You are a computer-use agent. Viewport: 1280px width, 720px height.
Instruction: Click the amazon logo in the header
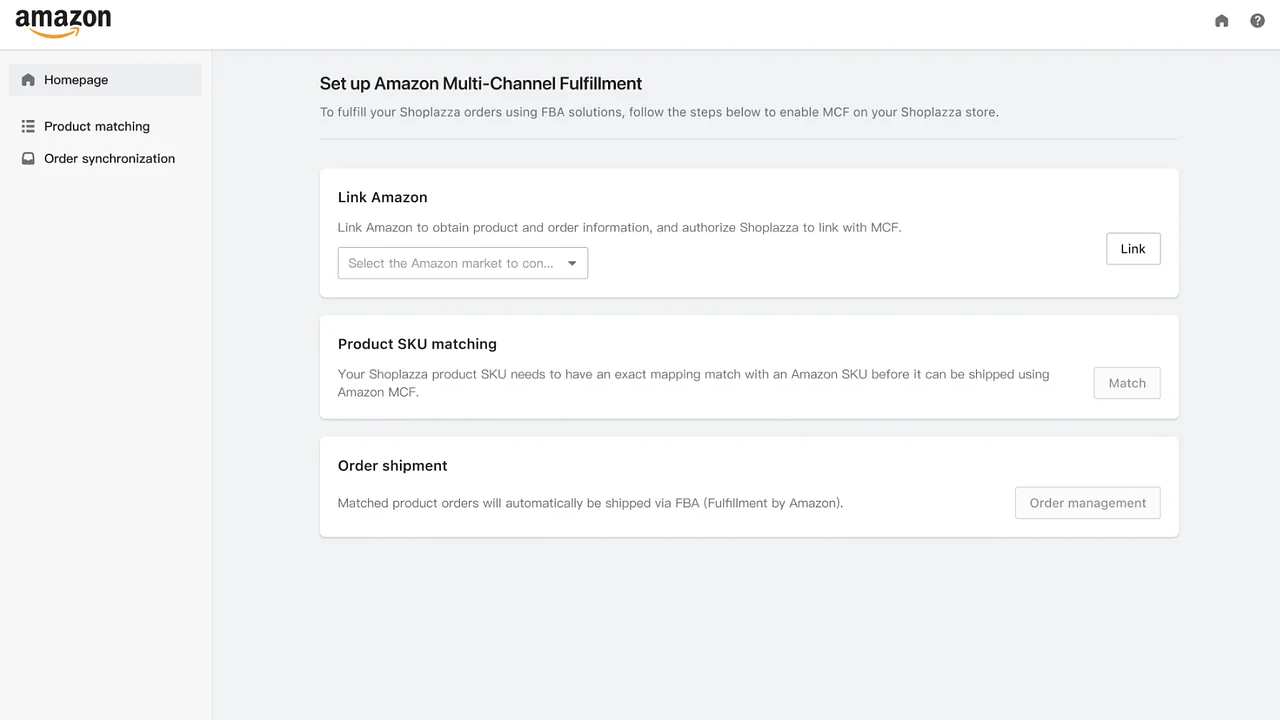tap(62, 20)
